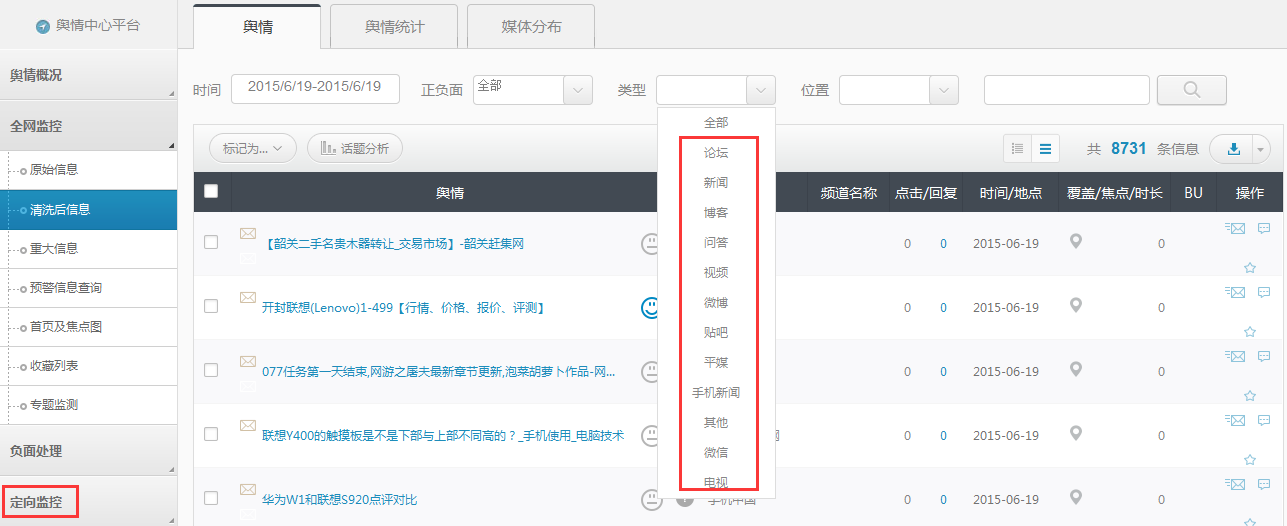This screenshot has height=526, width=1287.
Task: Switch to the compact list view icon
Action: click(1018, 149)
